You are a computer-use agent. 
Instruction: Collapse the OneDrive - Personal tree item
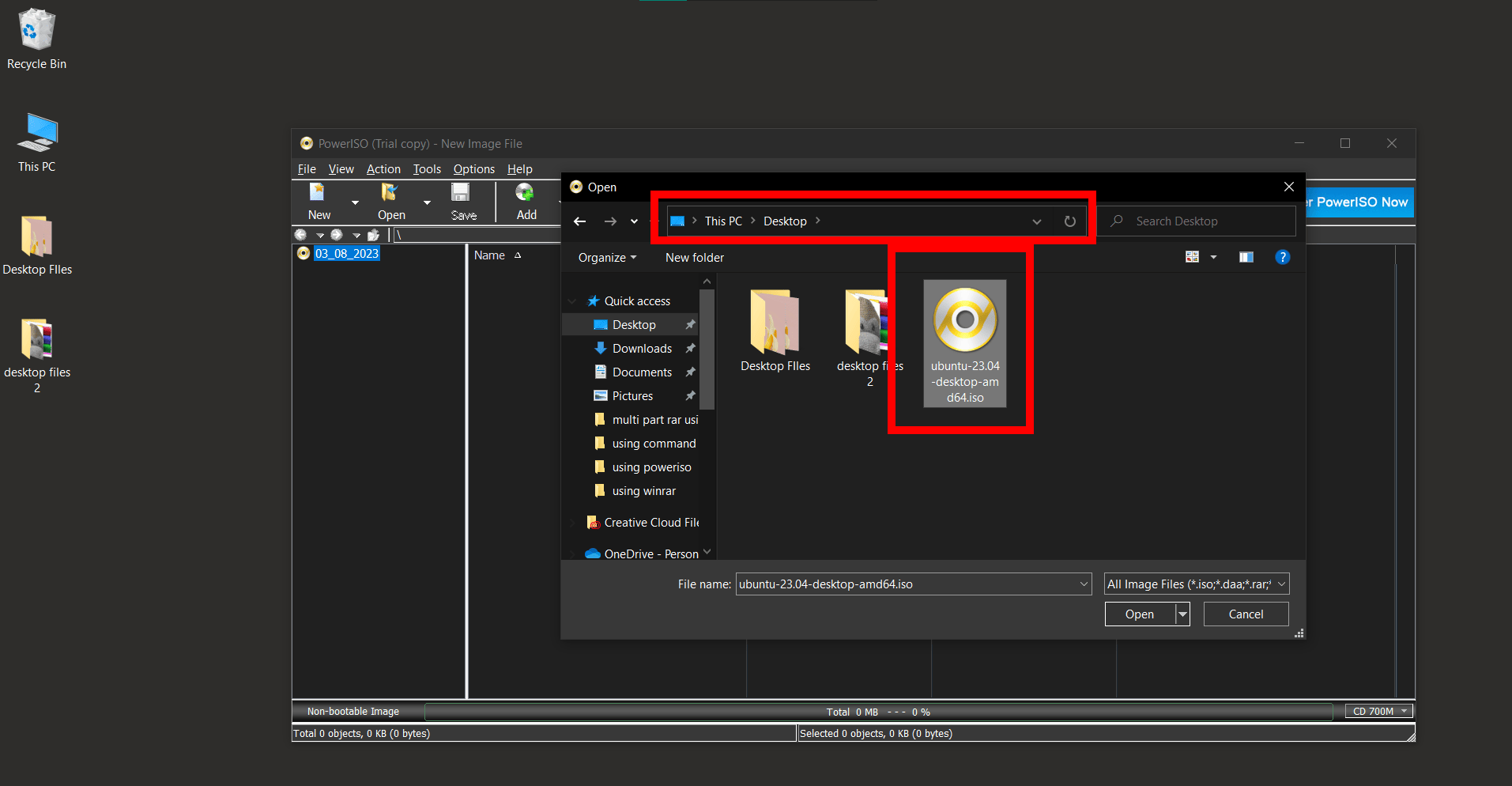[x=574, y=554]
